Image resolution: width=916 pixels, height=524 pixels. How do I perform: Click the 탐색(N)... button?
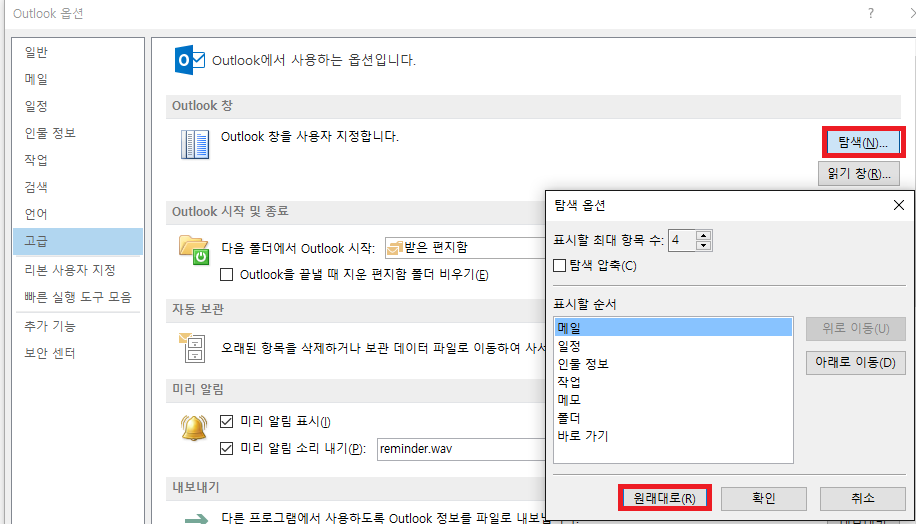point(863,143)
